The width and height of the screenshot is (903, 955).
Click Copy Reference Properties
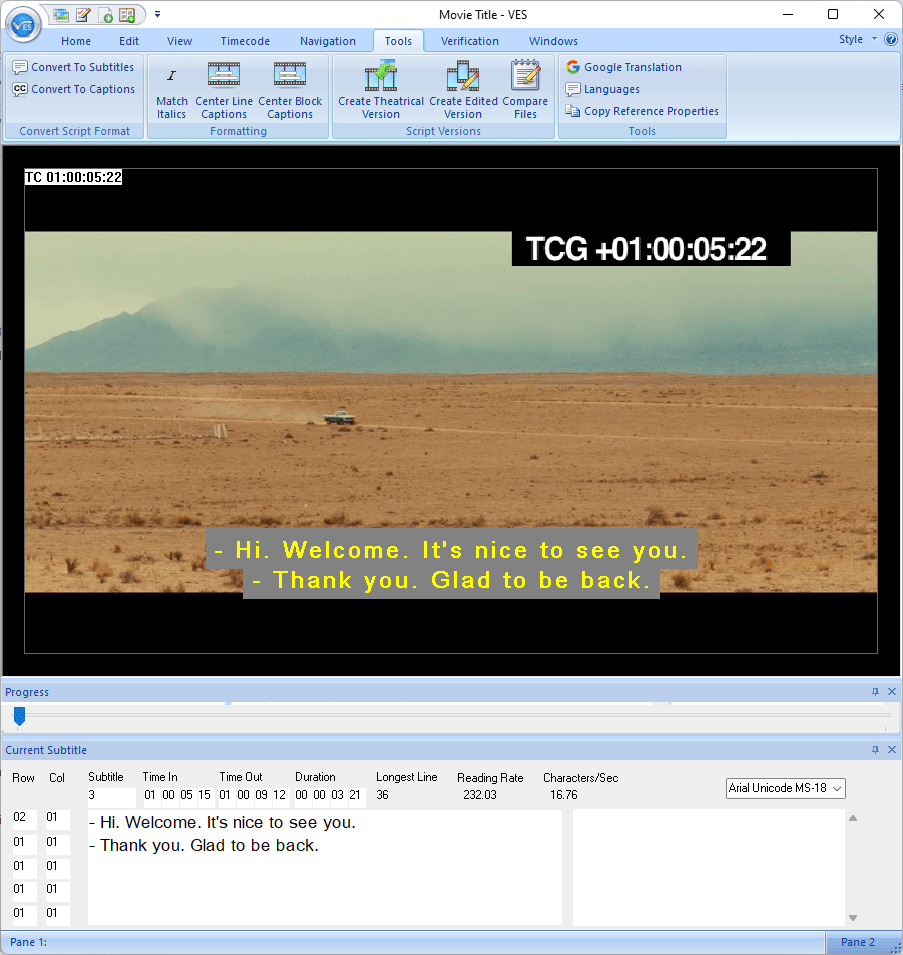642,111
